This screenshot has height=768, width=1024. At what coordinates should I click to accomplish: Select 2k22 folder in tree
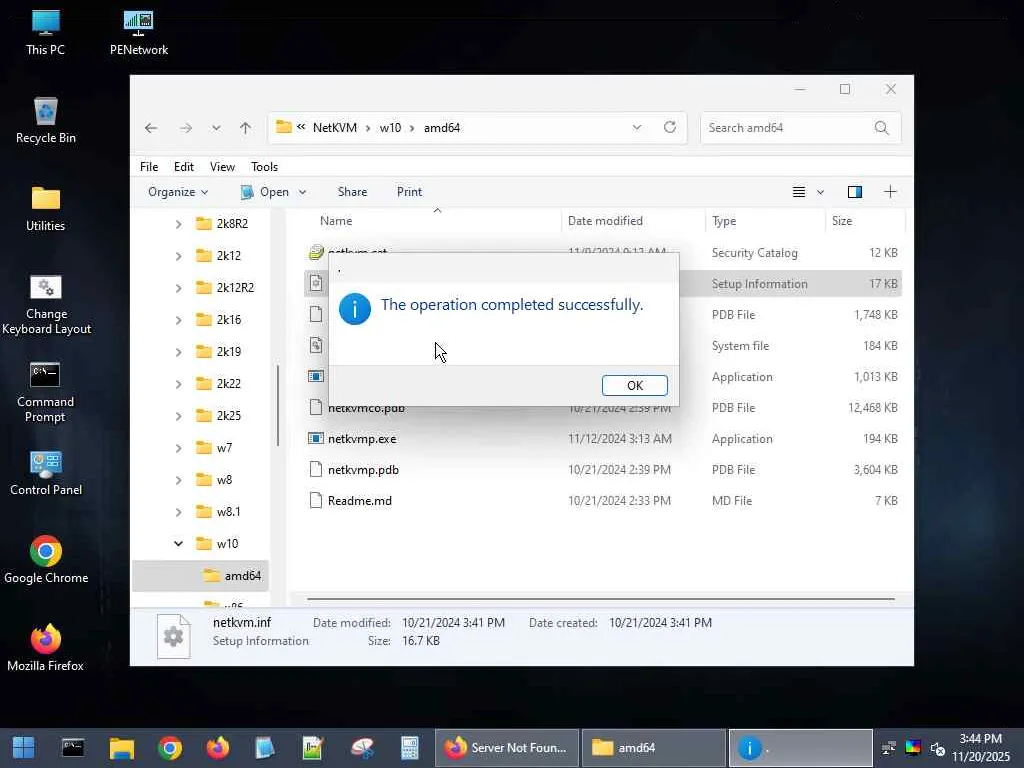click(x=219, y=384)
